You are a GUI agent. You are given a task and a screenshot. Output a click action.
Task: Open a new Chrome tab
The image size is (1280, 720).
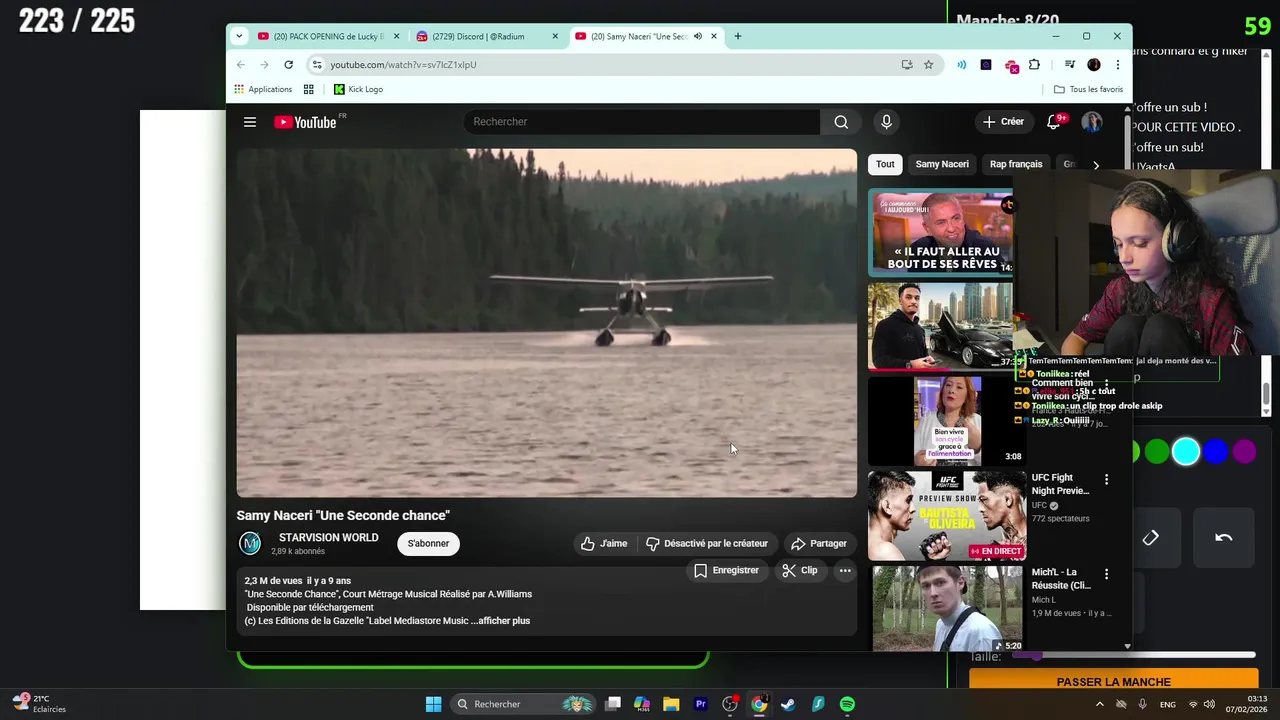(738, 36)
